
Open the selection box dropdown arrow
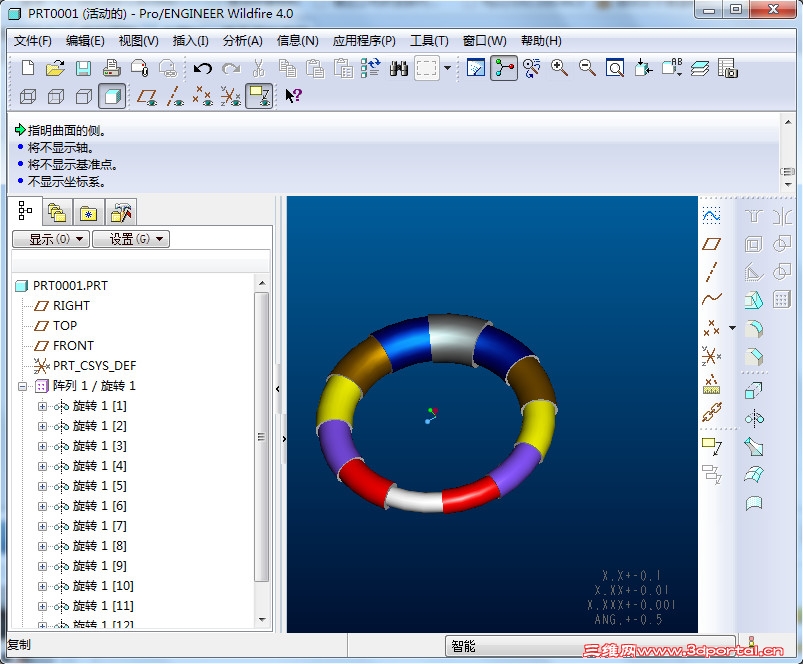(x=447, y=68)
